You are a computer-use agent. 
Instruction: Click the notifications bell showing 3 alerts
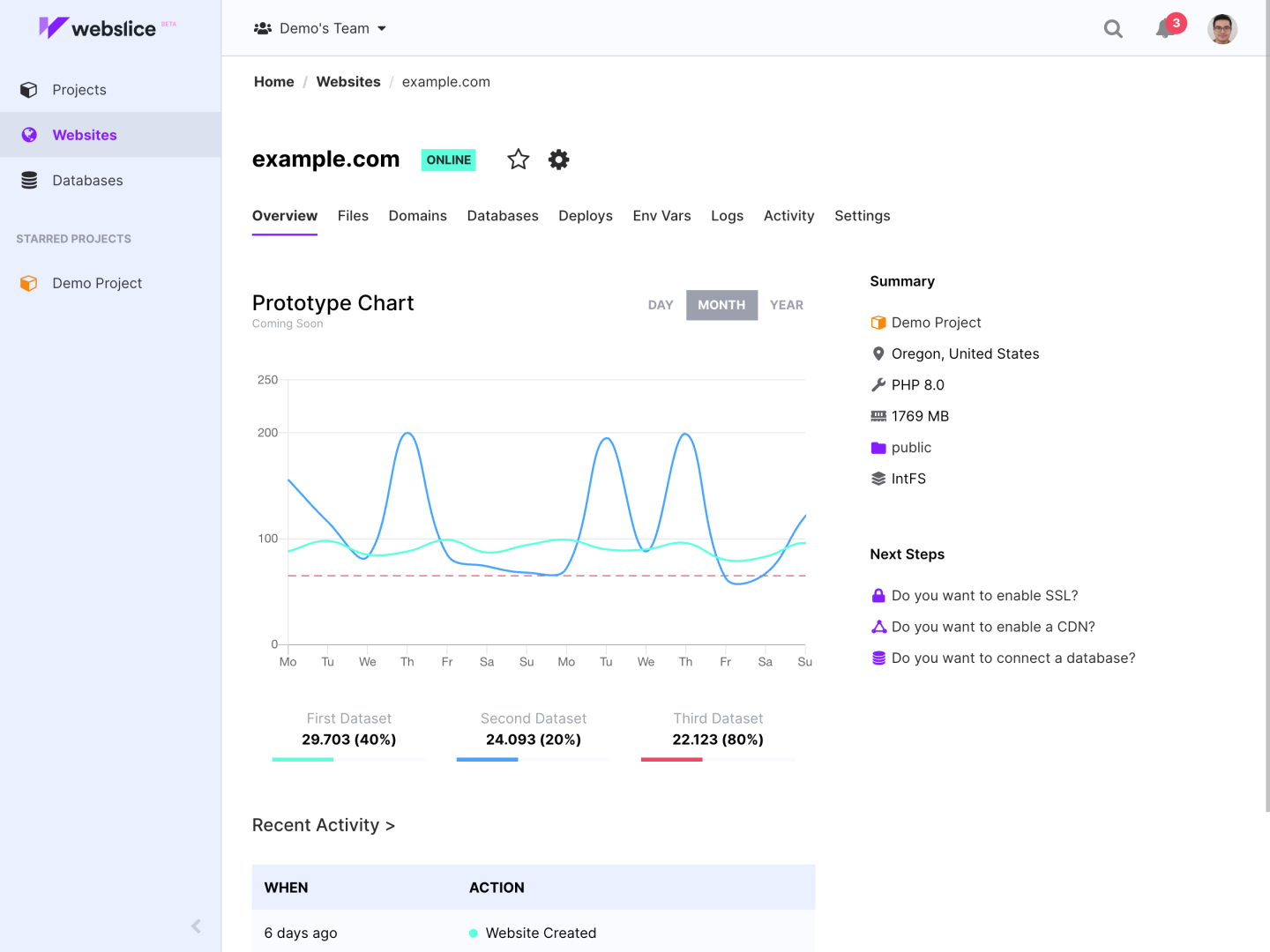(x=1162, y=29)
